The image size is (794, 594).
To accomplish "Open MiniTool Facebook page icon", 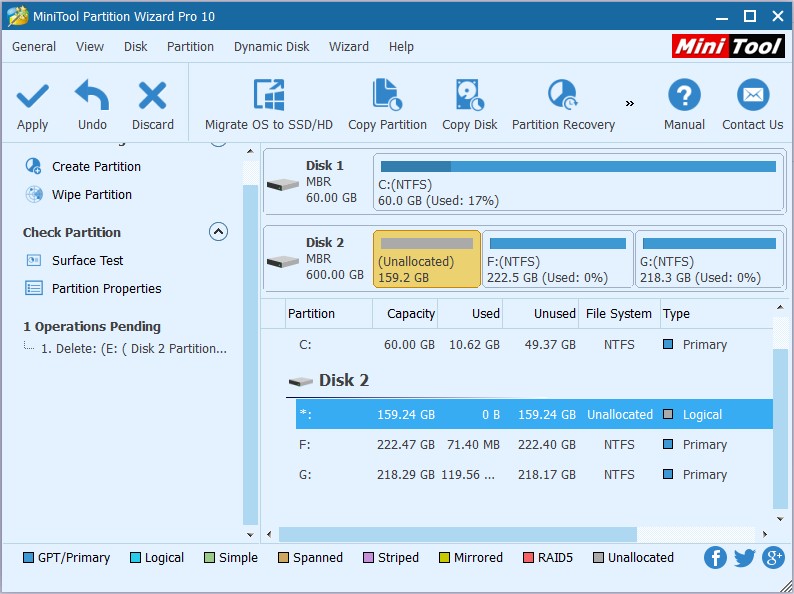I will click(x=715, y=558).
